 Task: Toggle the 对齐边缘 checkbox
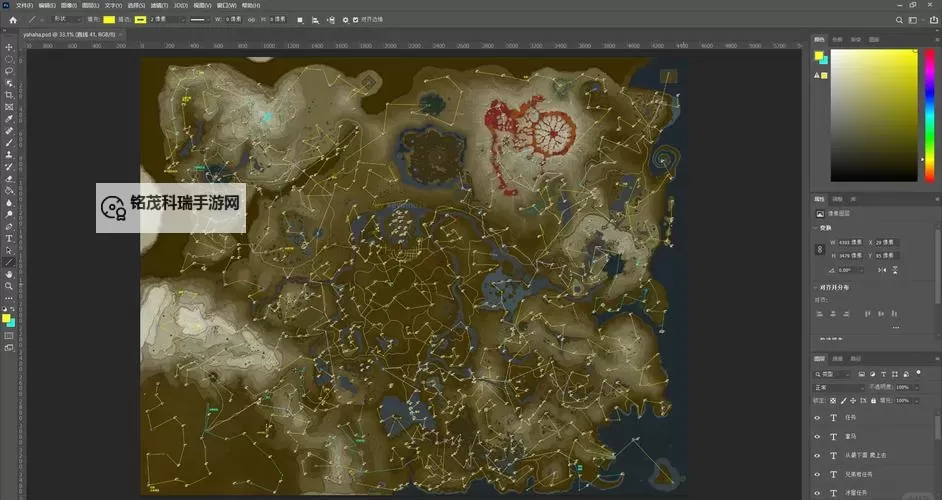tap(357, 19)
